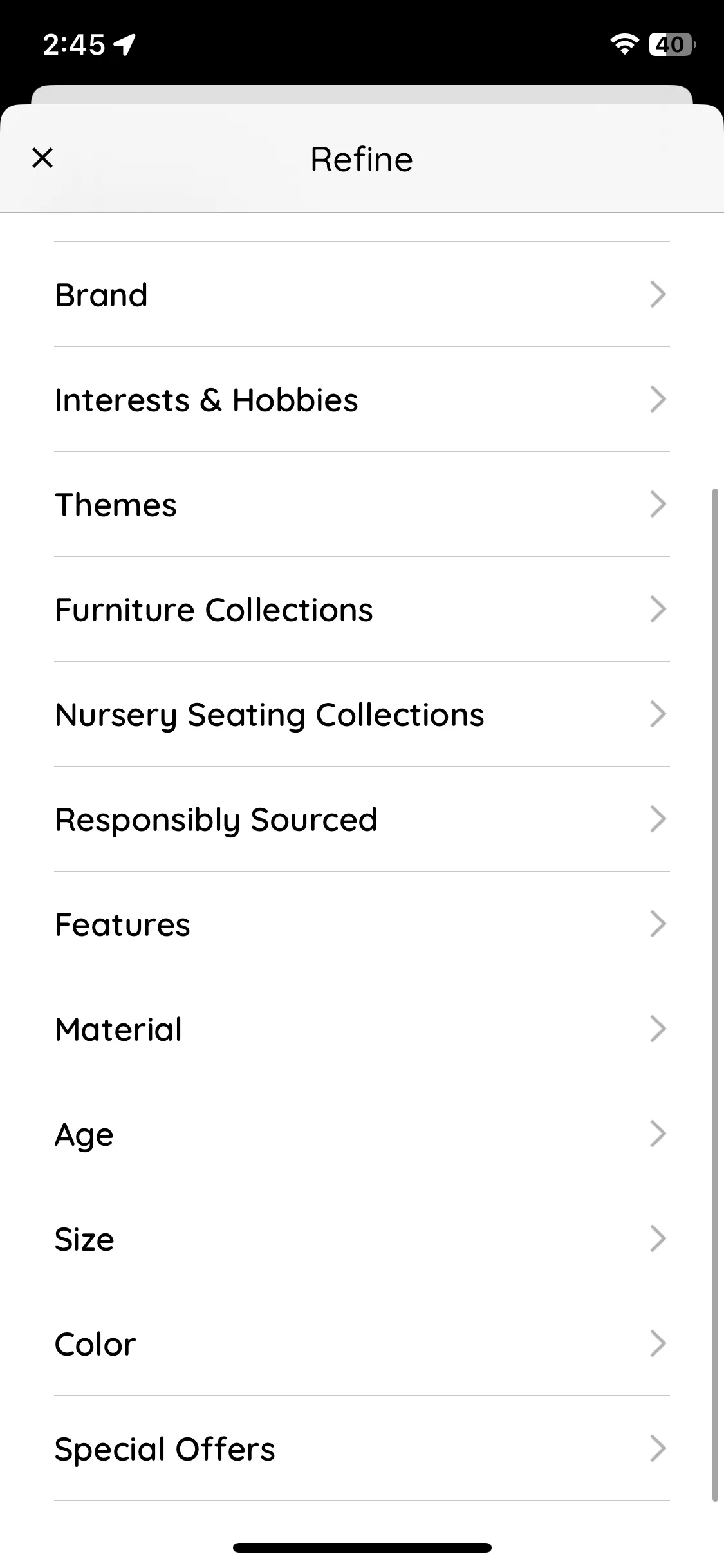This screenshot has height=1568, width=724.
Task: Tap the Features chevron icon
Action: (658, 924)
